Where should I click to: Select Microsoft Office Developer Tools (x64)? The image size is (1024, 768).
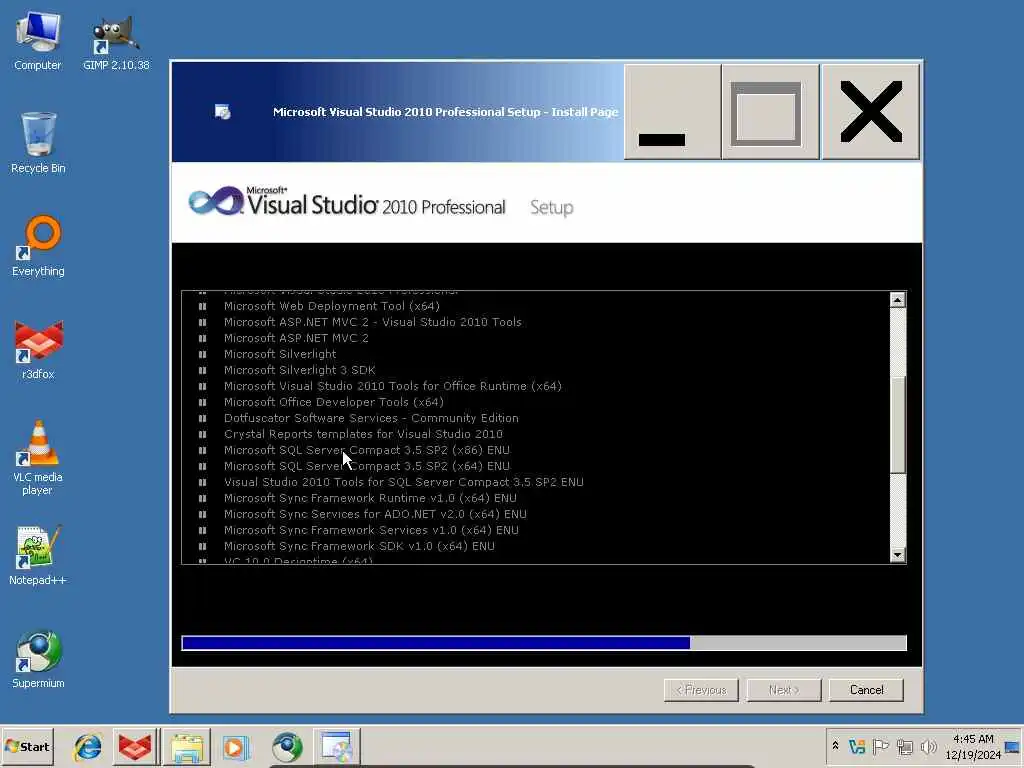click(x=334, y=402)
